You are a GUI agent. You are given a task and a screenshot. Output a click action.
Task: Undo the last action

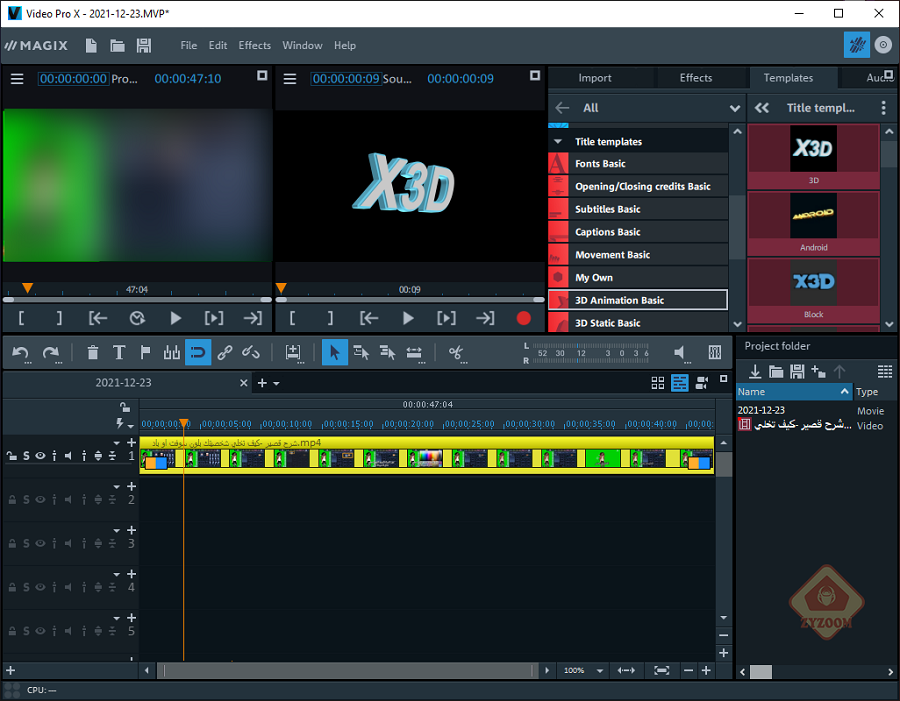(21, 353)
